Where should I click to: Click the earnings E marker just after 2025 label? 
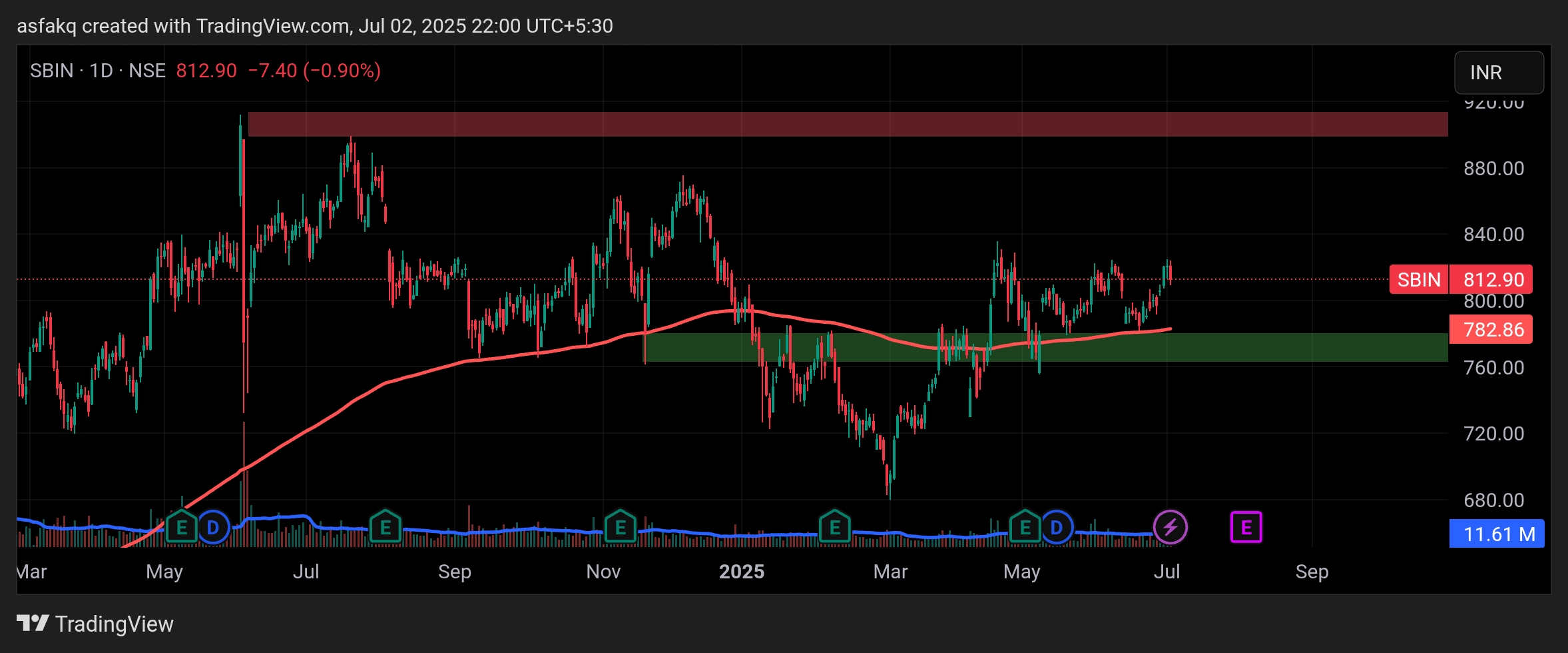[835, 527]
